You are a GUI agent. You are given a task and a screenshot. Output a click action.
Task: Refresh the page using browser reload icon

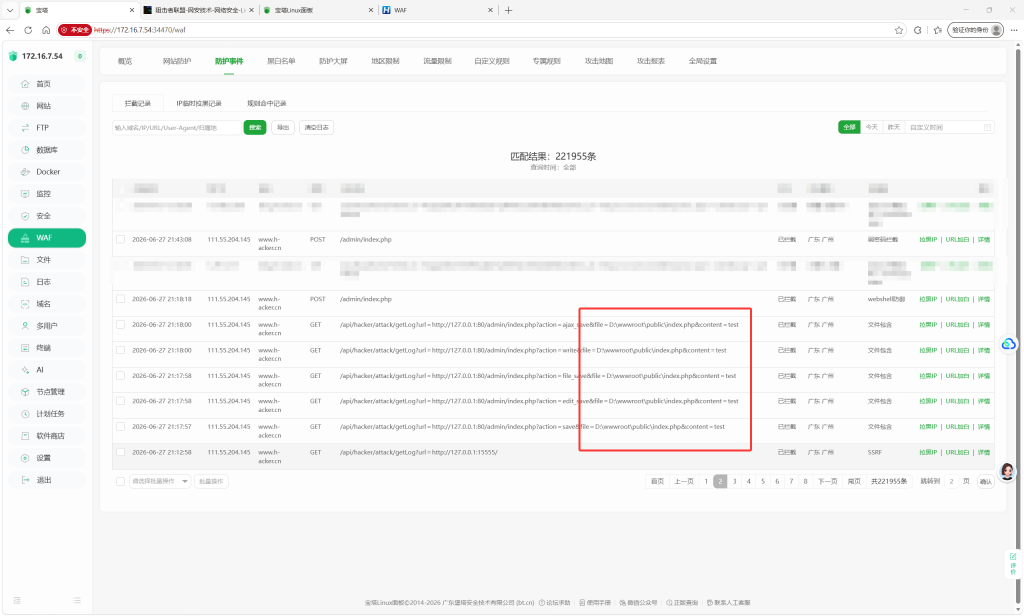click(x=28, y=30)
